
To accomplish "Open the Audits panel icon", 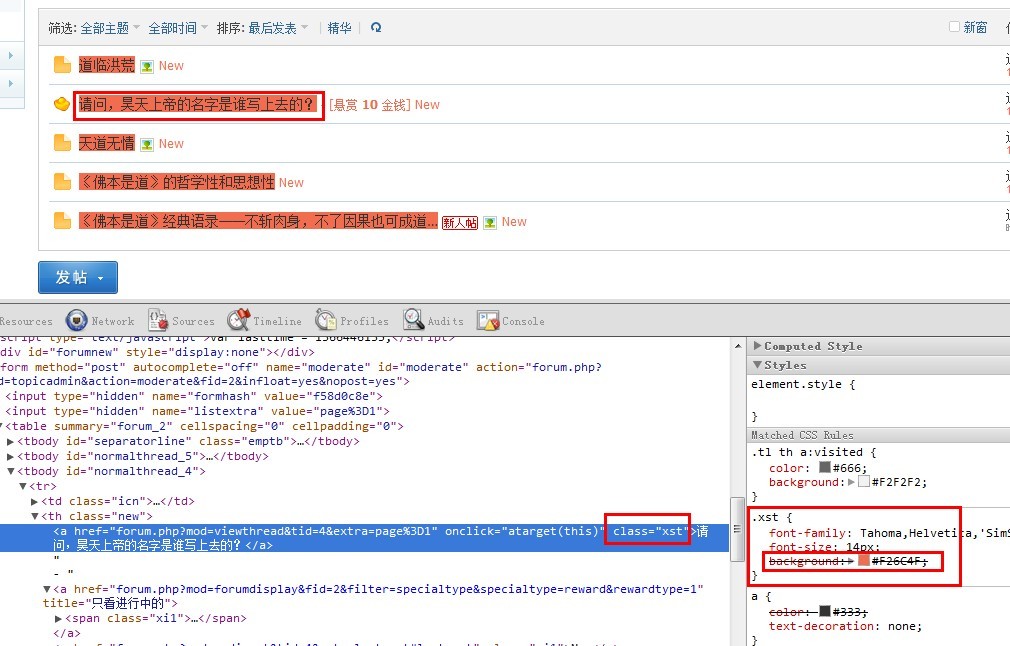I will (414, 319).
